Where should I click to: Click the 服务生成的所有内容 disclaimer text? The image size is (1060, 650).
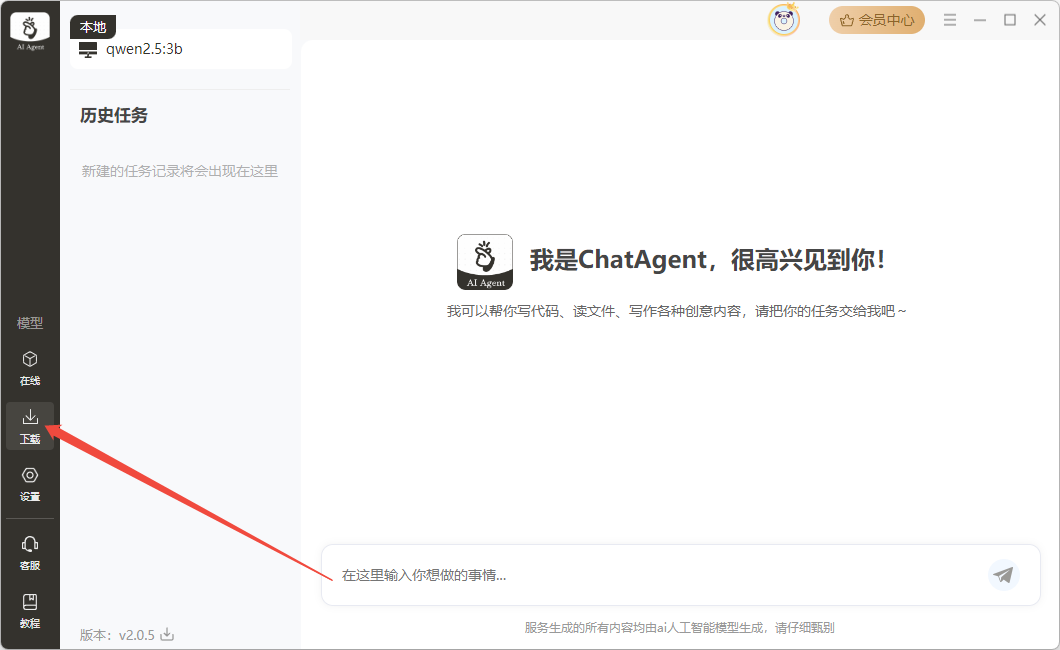pos(679,628)
